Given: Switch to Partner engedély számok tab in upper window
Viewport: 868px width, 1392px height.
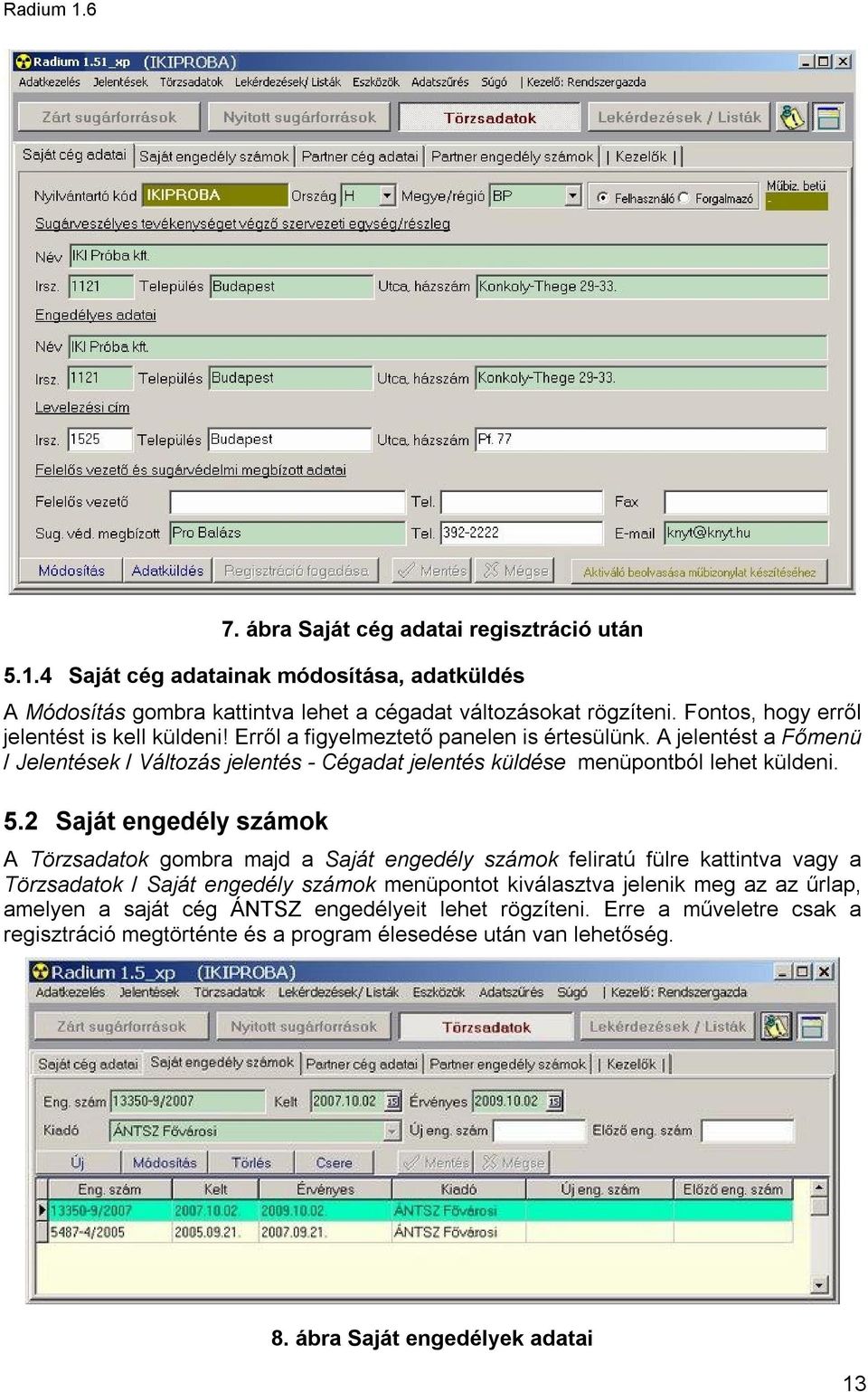Looking at the screenshot, I should click(x=513, y=156).
